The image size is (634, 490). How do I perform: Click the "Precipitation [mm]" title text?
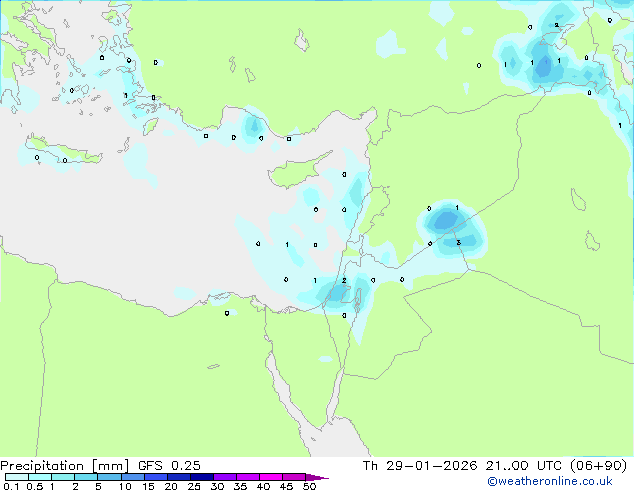pyautogui.click(x=65, y=466)
